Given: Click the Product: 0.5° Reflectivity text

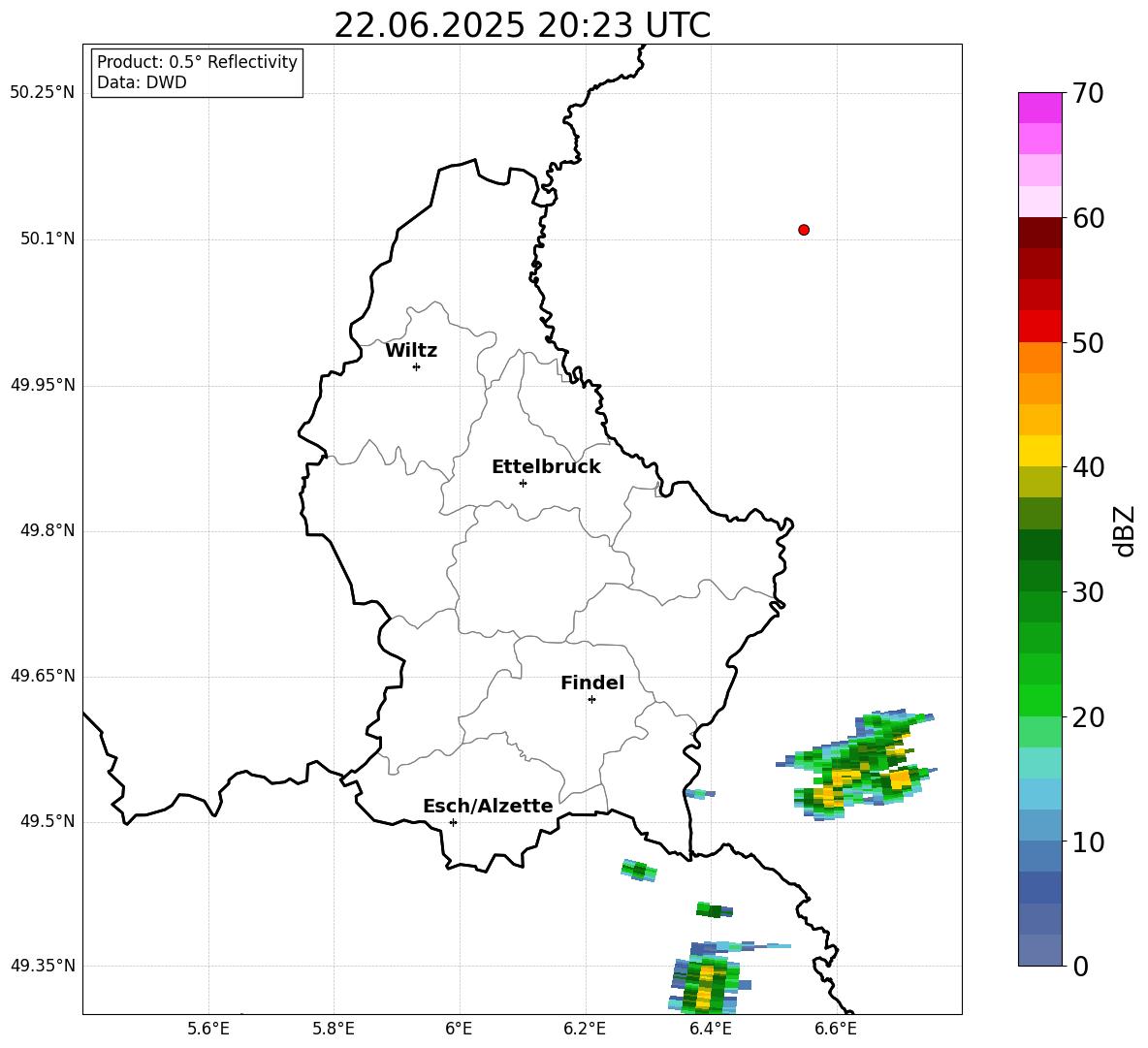Looking at the screenshot, I should click(x=197, y=61).
